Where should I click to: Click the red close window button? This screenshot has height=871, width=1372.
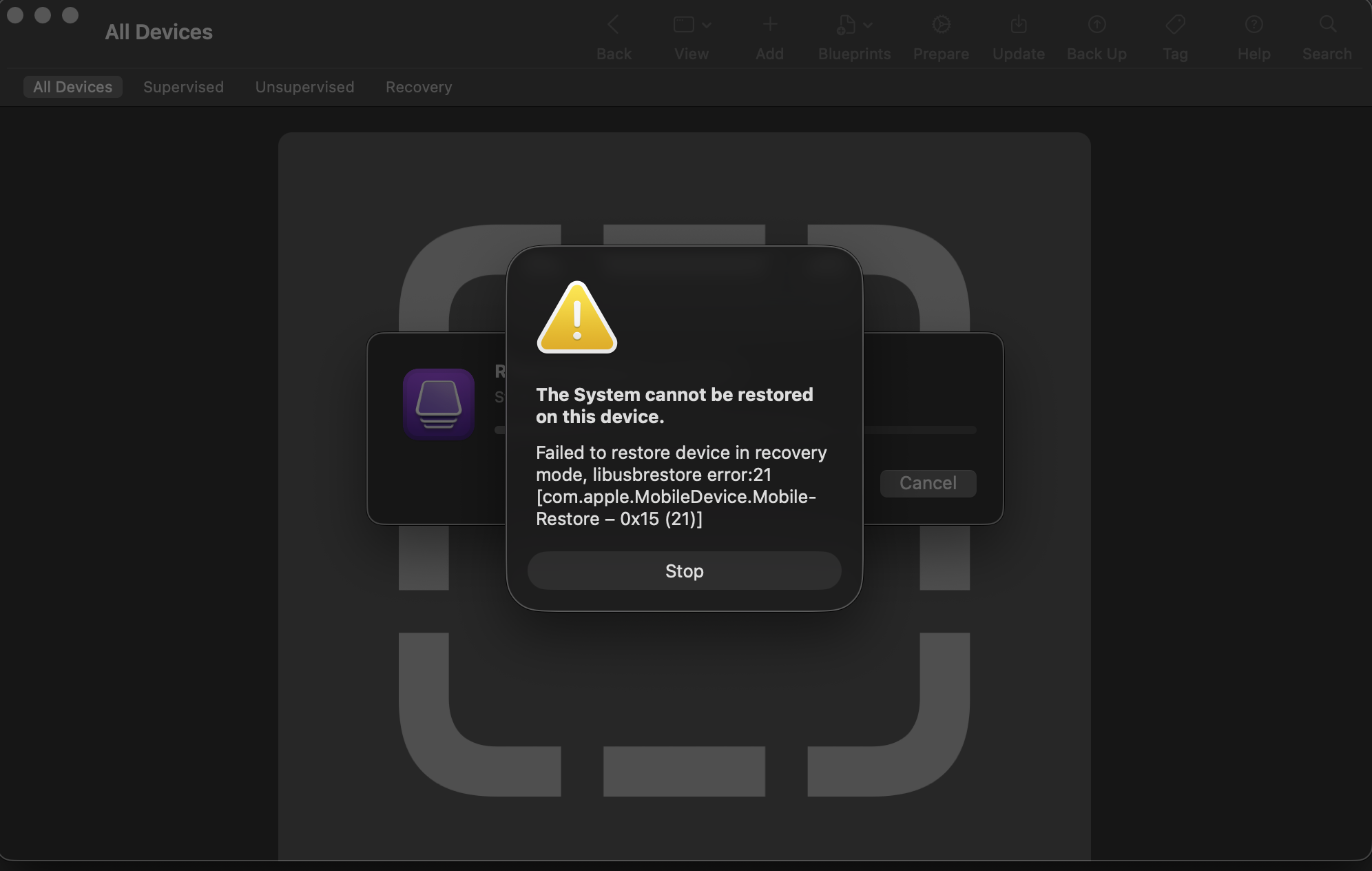(x=15, y=15)
